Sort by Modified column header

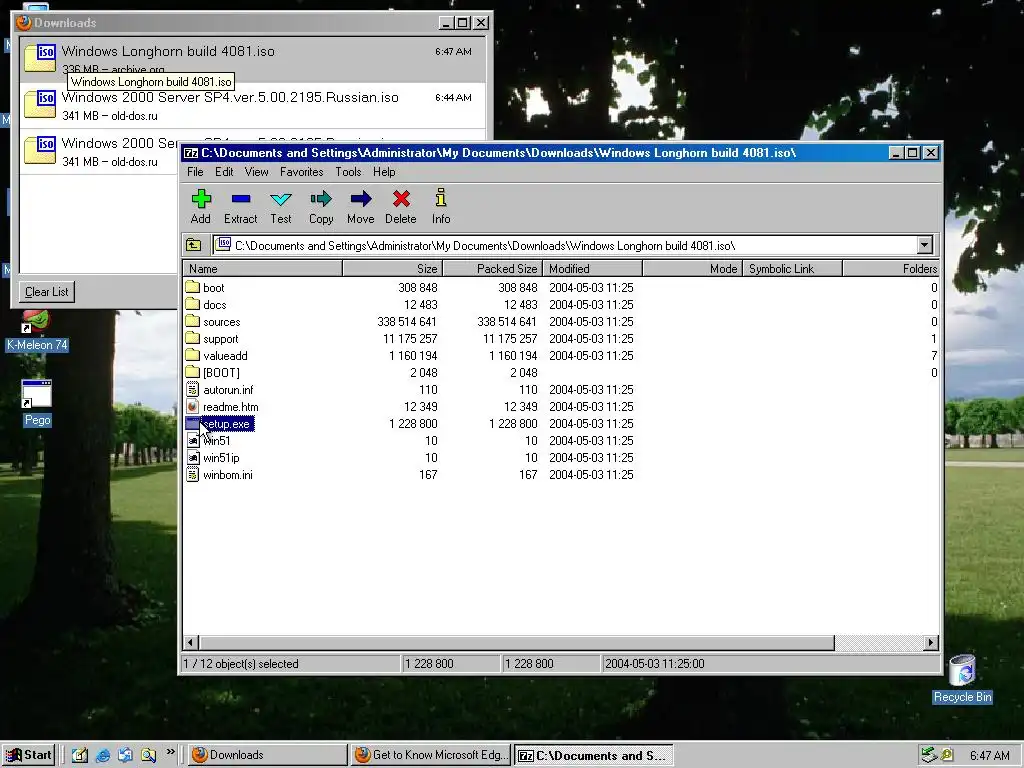(592, 268)
